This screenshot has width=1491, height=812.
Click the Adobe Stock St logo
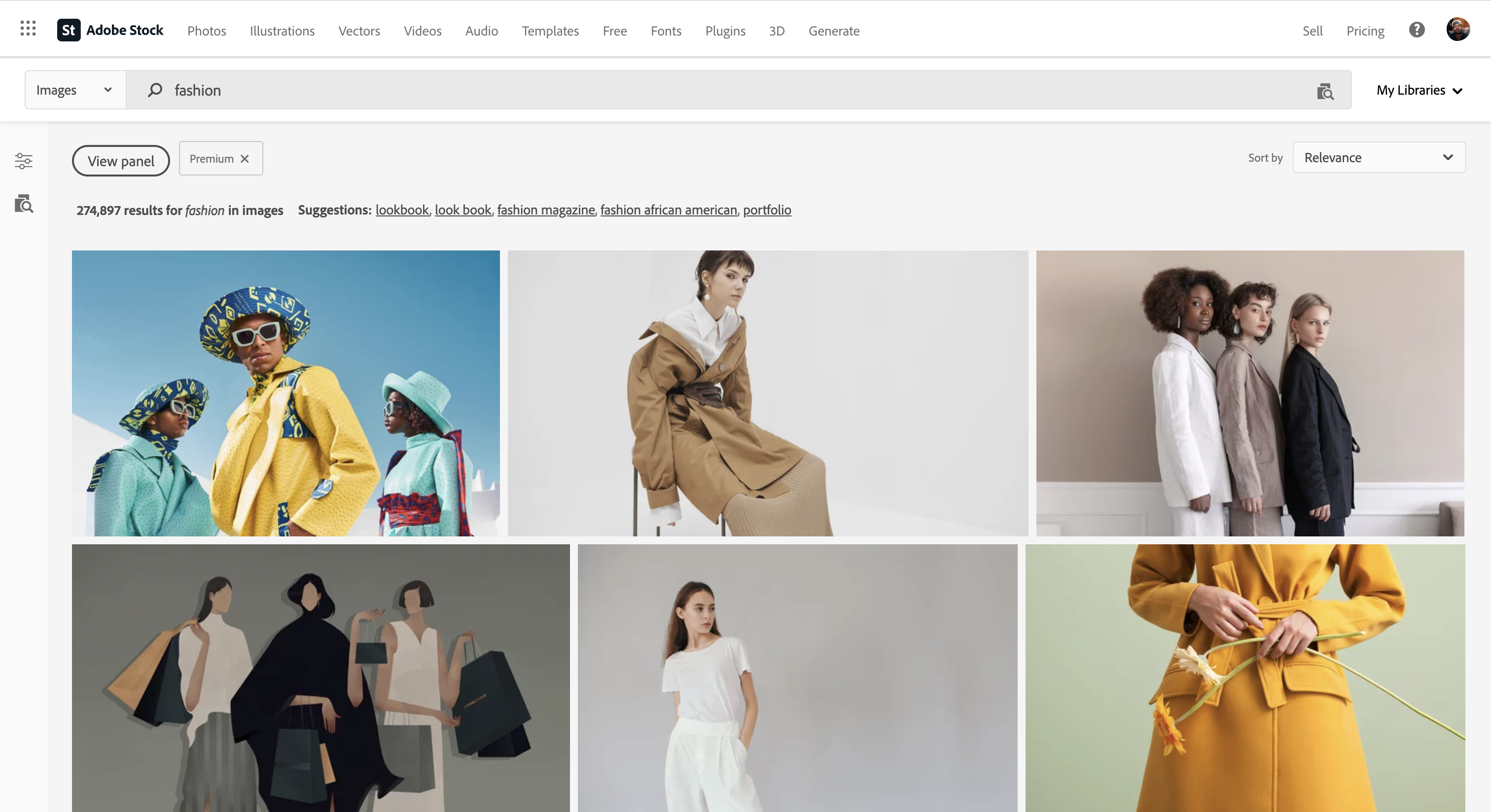tap(69, 30)
